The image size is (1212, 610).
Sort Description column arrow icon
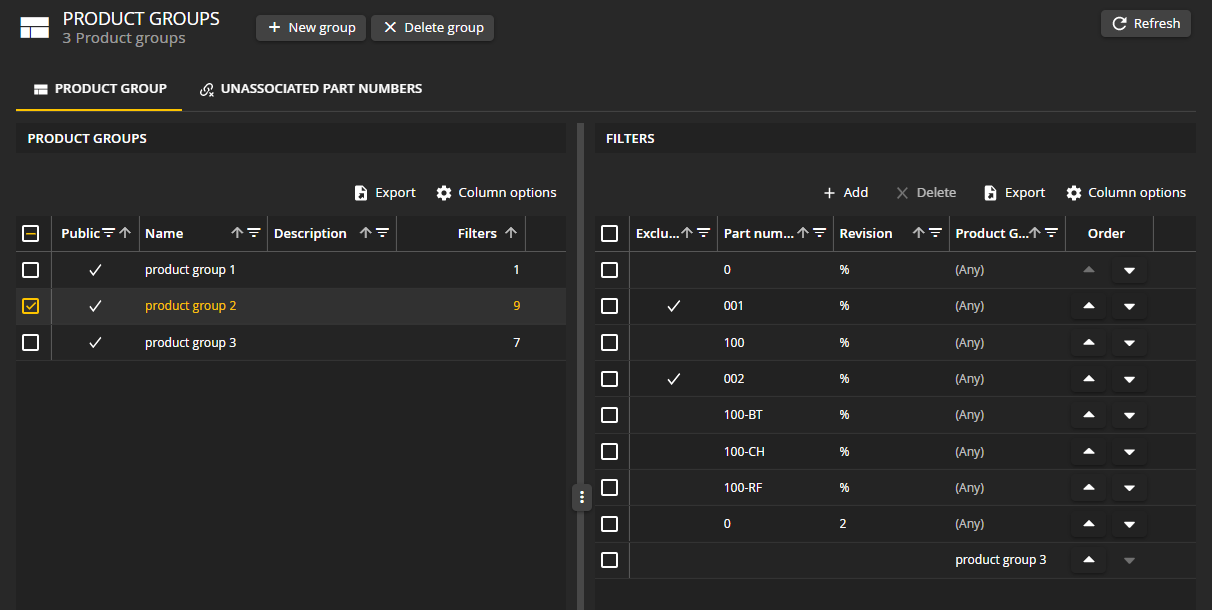click(x=365, y=233)
